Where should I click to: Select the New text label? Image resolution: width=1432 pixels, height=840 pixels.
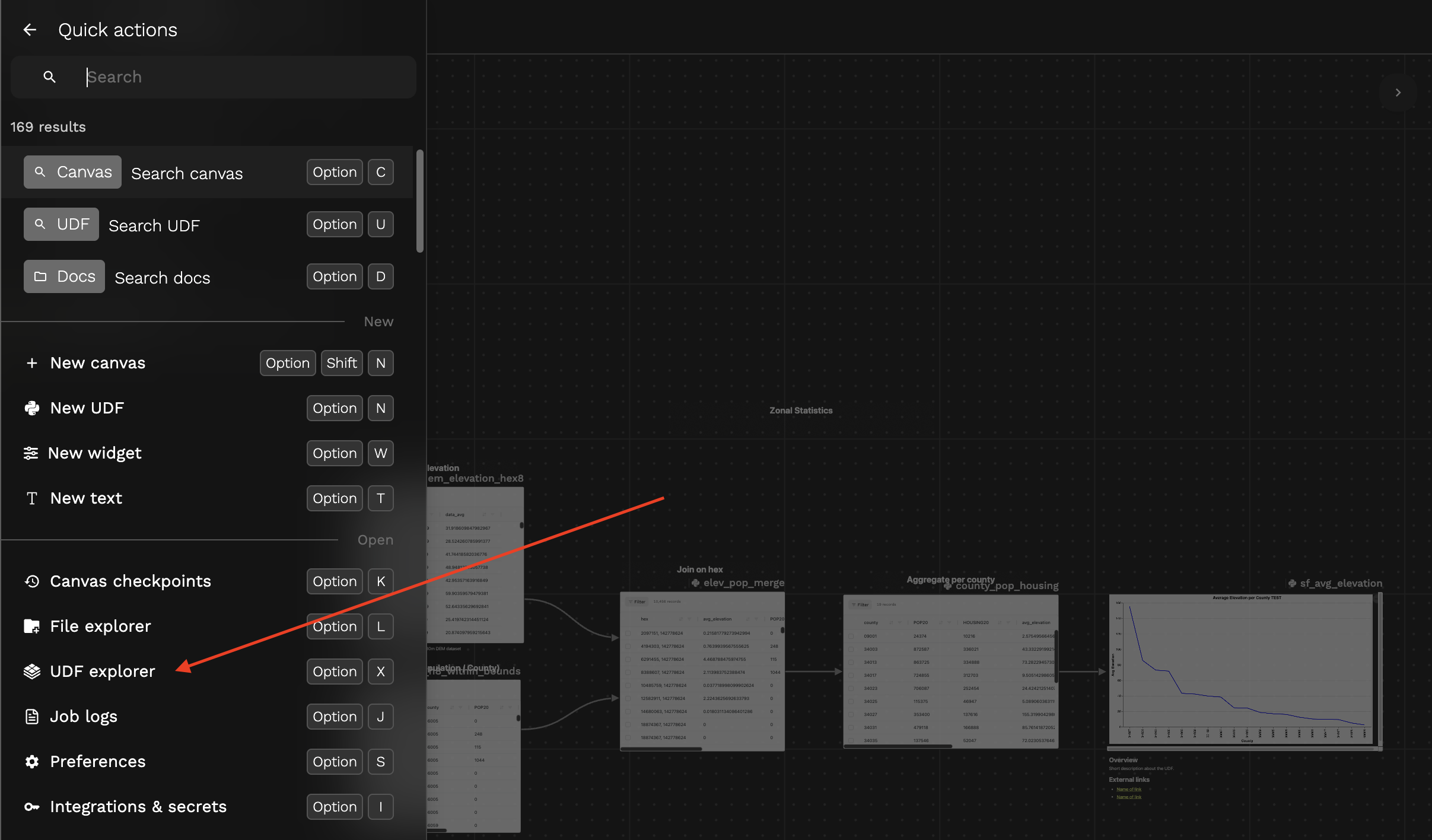pos(87,498)
